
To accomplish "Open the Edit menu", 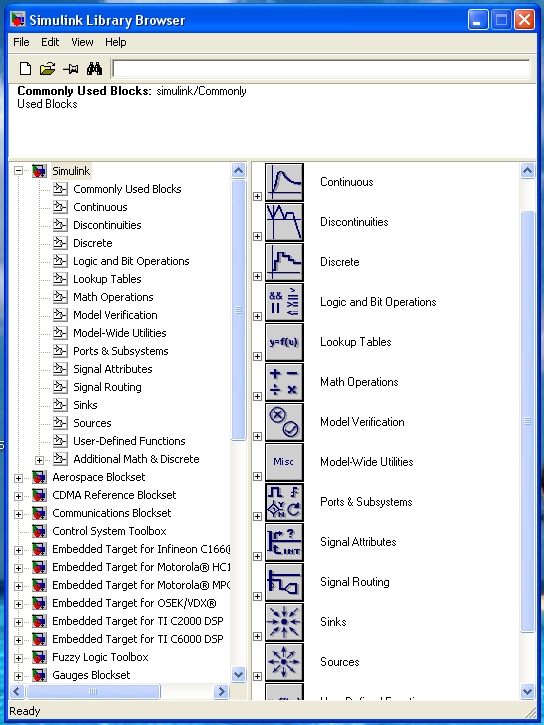I will (x=50, y=42).
